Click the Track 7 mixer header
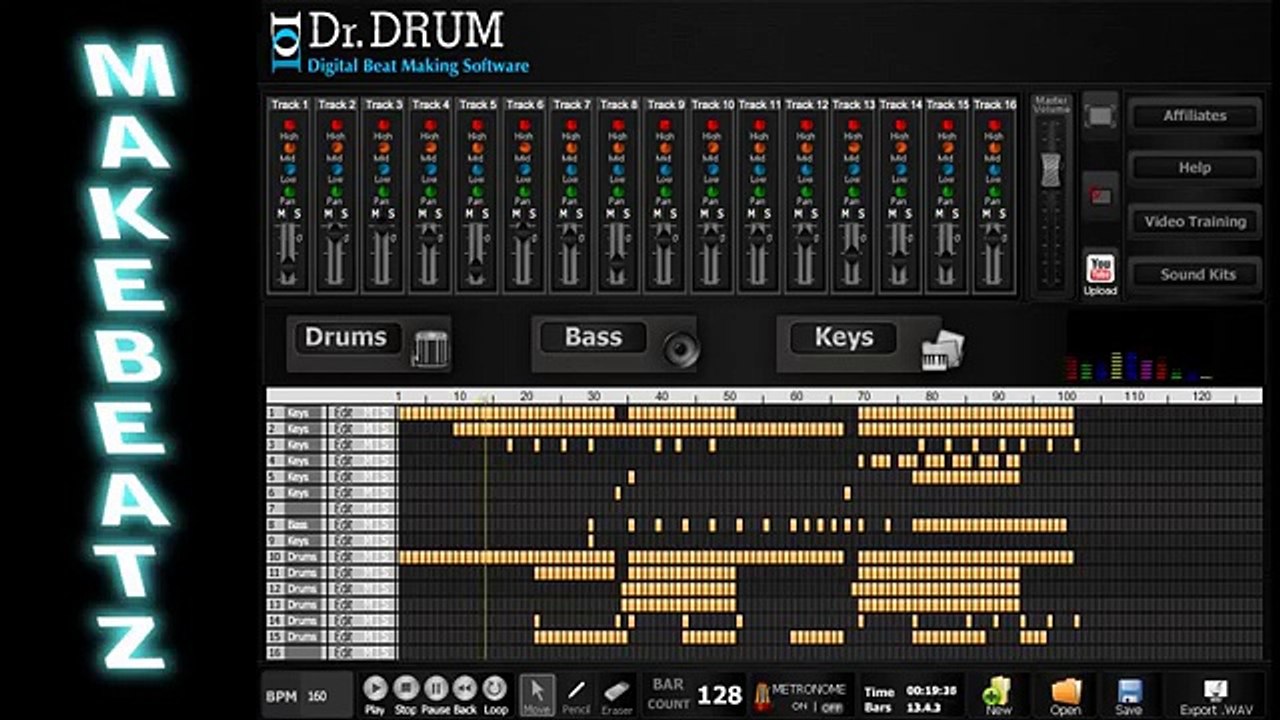Image resolution: width=1280 pixels, height=720 pixels. coord(571,104)
